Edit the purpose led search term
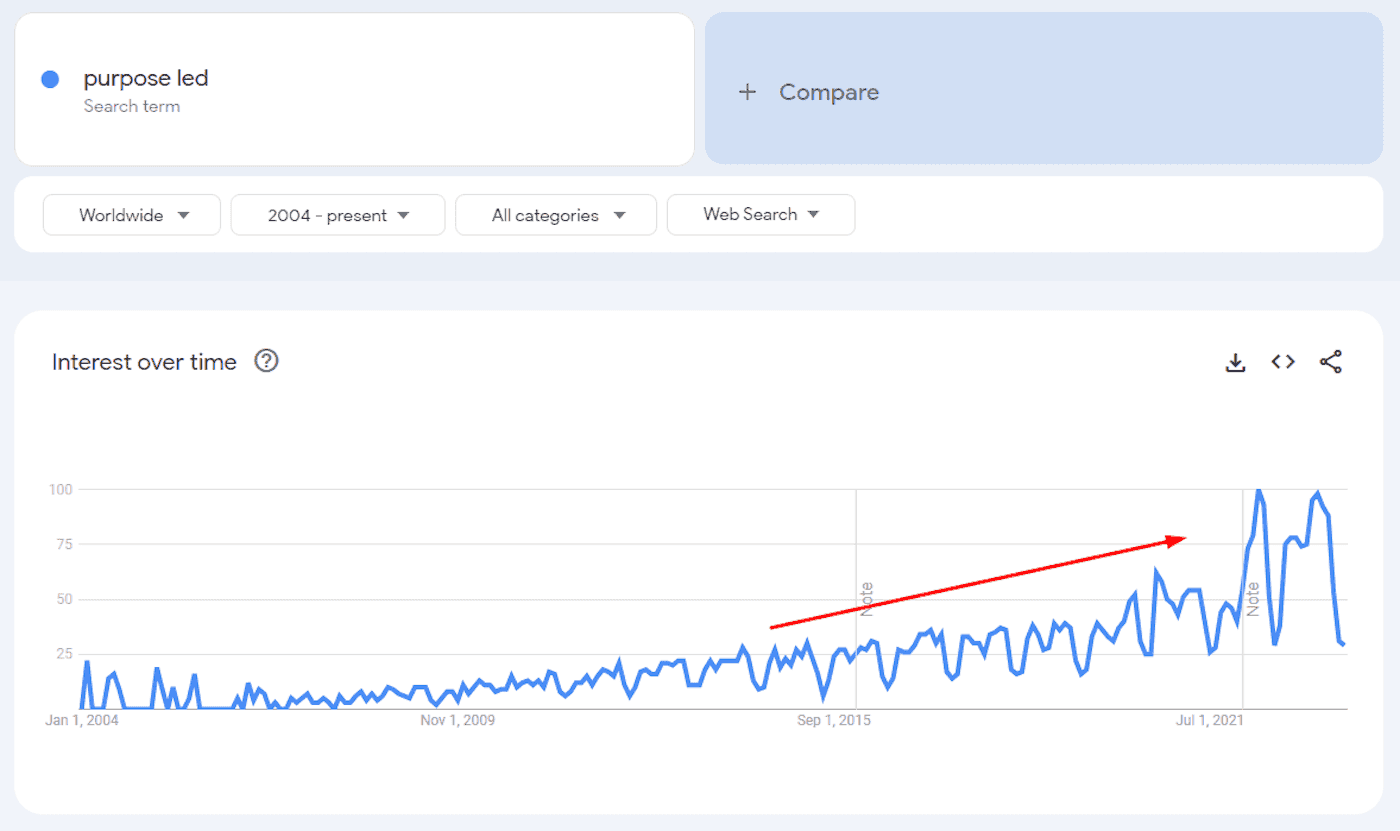This screenshot has width=1400, height=831. tap(354, 89)
